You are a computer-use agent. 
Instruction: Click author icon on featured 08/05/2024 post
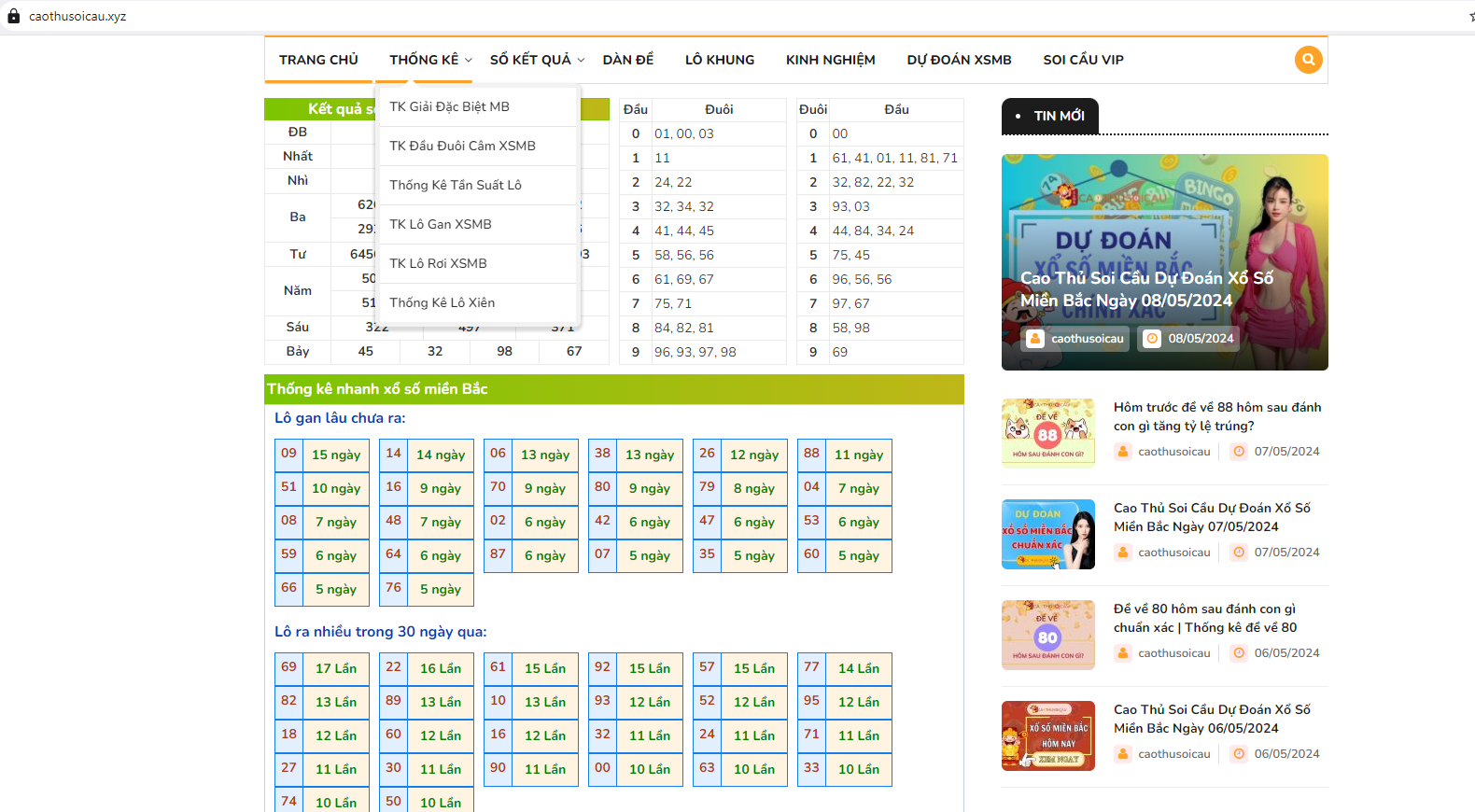coord(1035,339)
